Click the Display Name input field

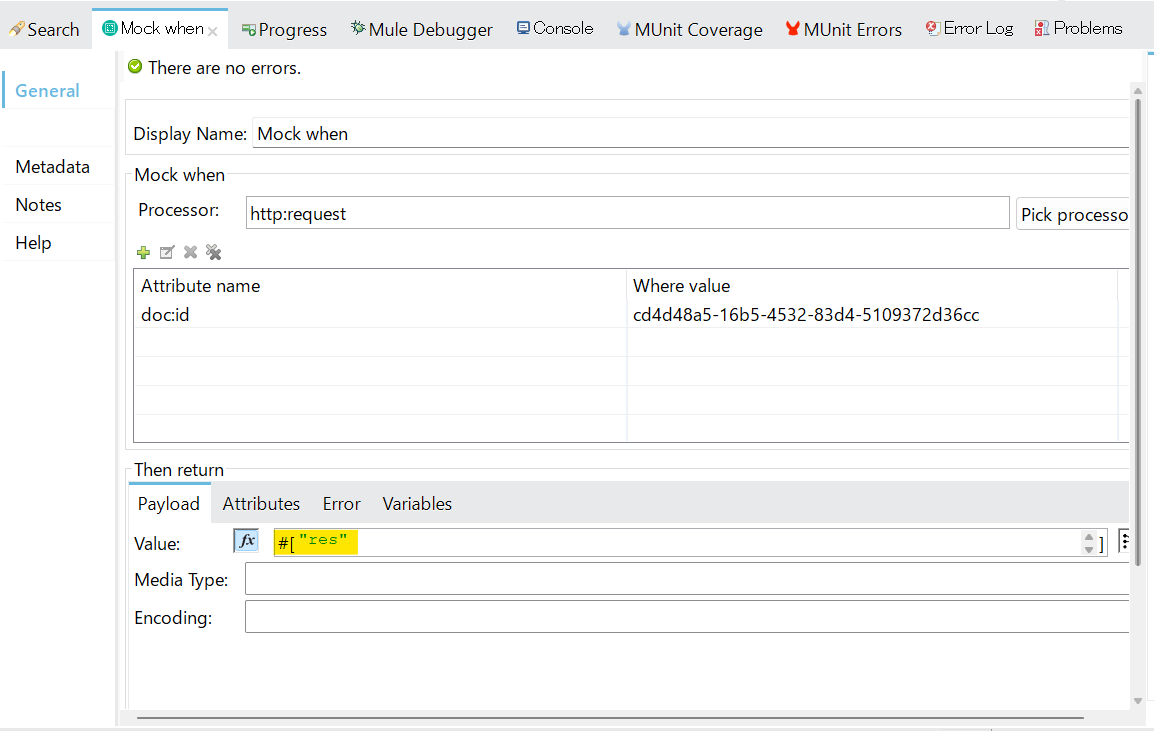tap(690, 134)
